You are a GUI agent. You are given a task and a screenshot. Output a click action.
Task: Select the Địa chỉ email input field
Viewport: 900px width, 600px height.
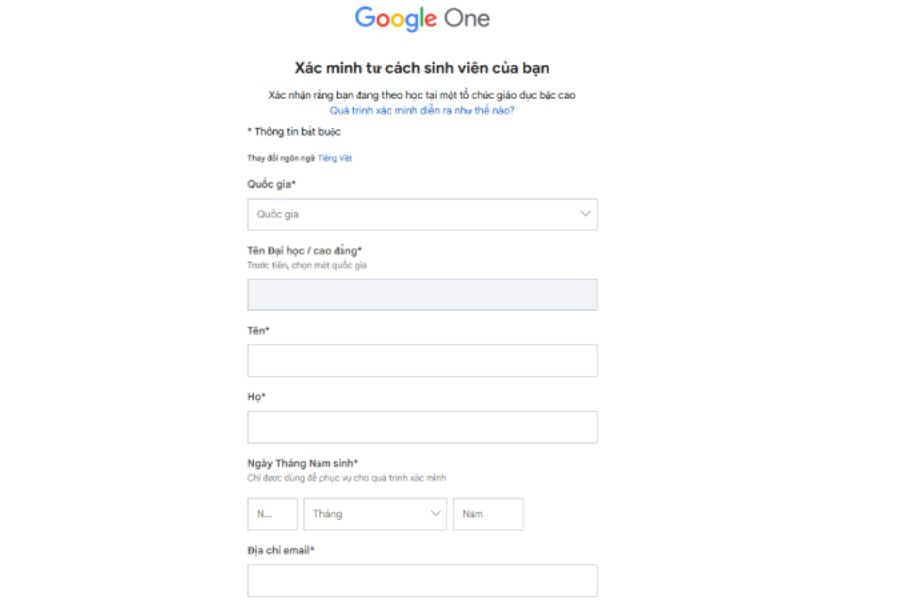click(422, 580)
